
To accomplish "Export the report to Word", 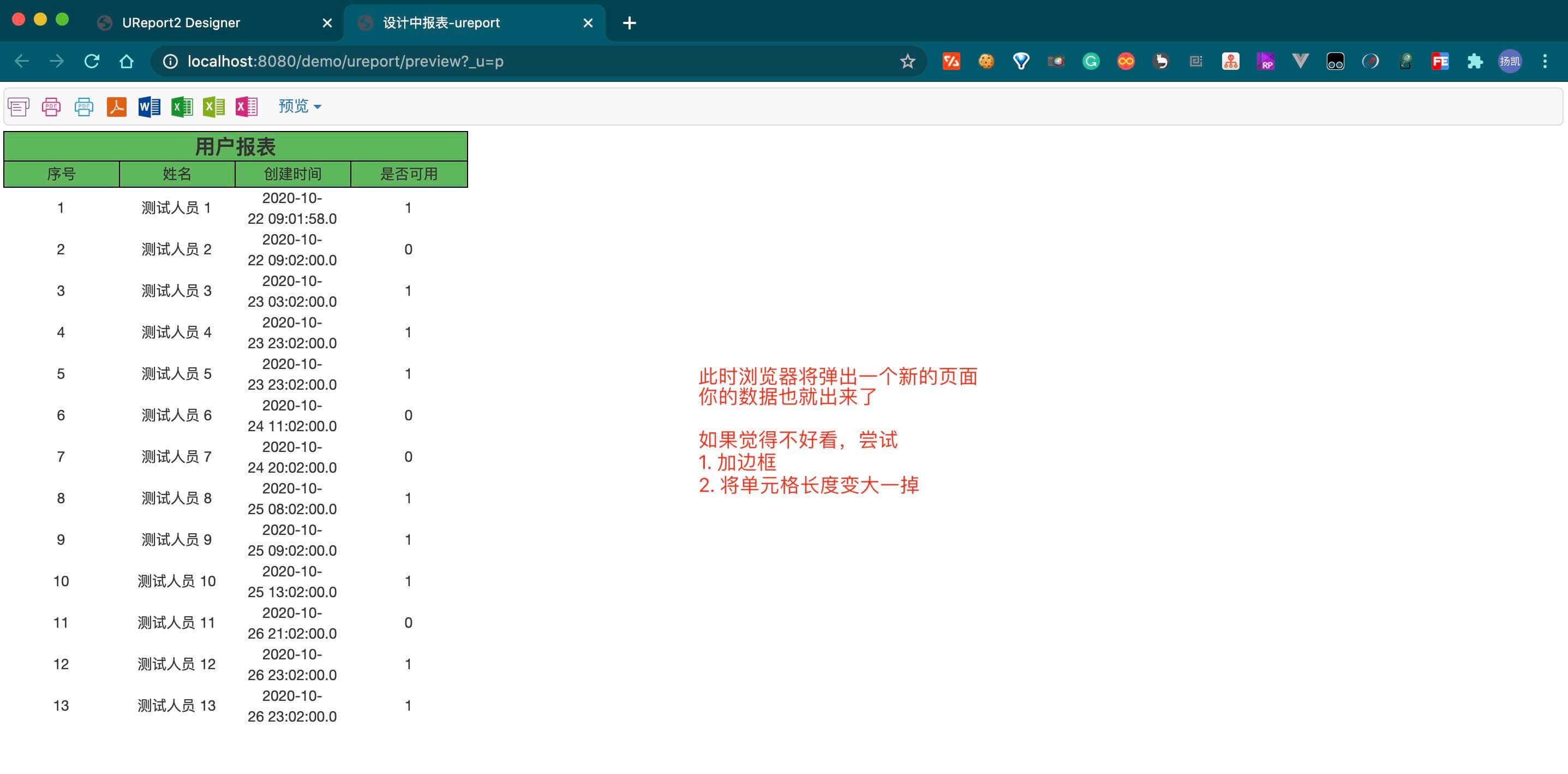I will (x=148, y=106).
